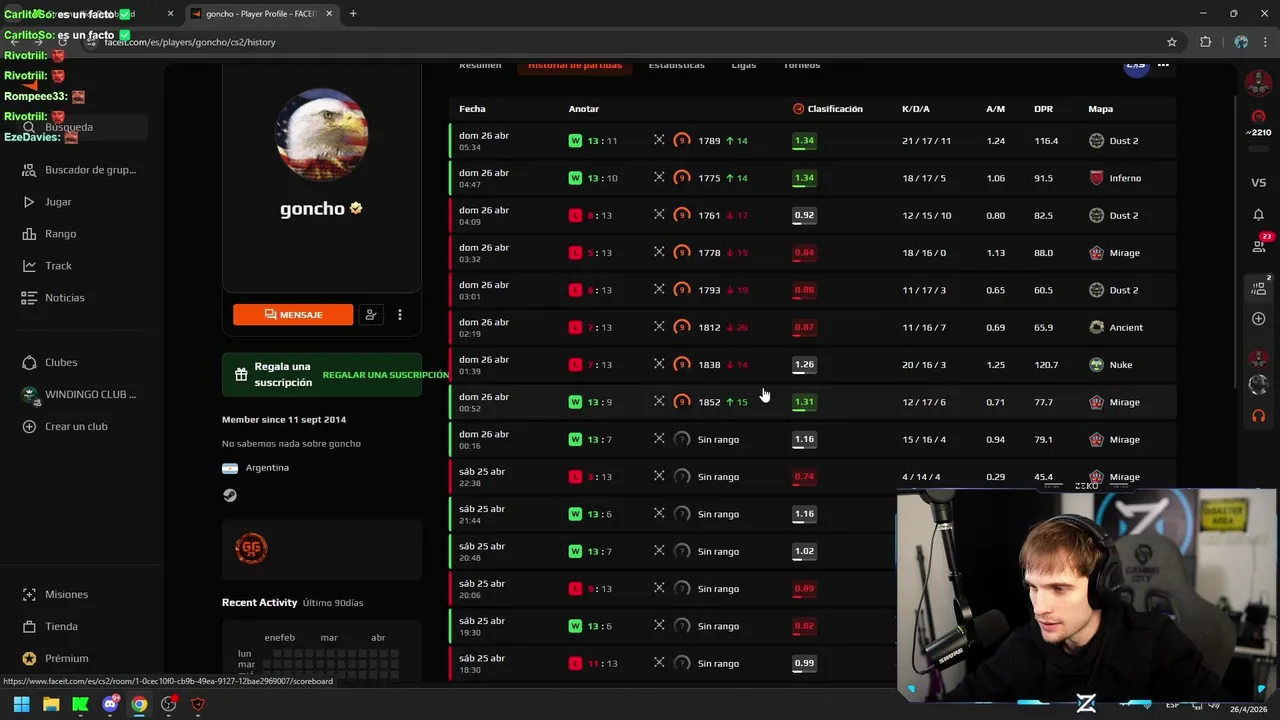Go to Rango in the sidebar
1280x720 pixels.
click(x=50, y=234)
